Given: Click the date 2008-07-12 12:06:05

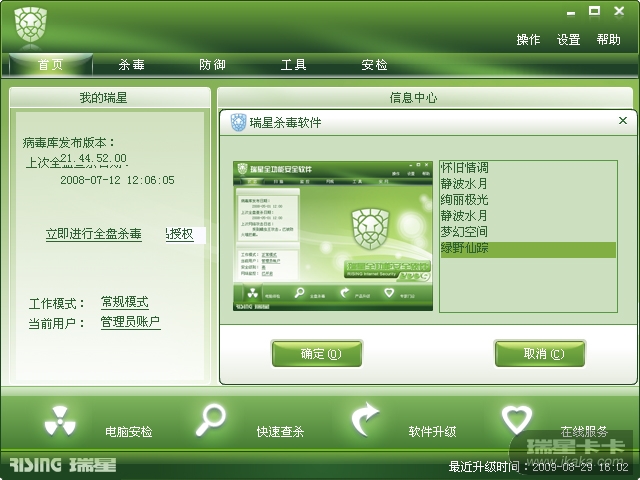Looking at the screenshot, I should [118, 180].
